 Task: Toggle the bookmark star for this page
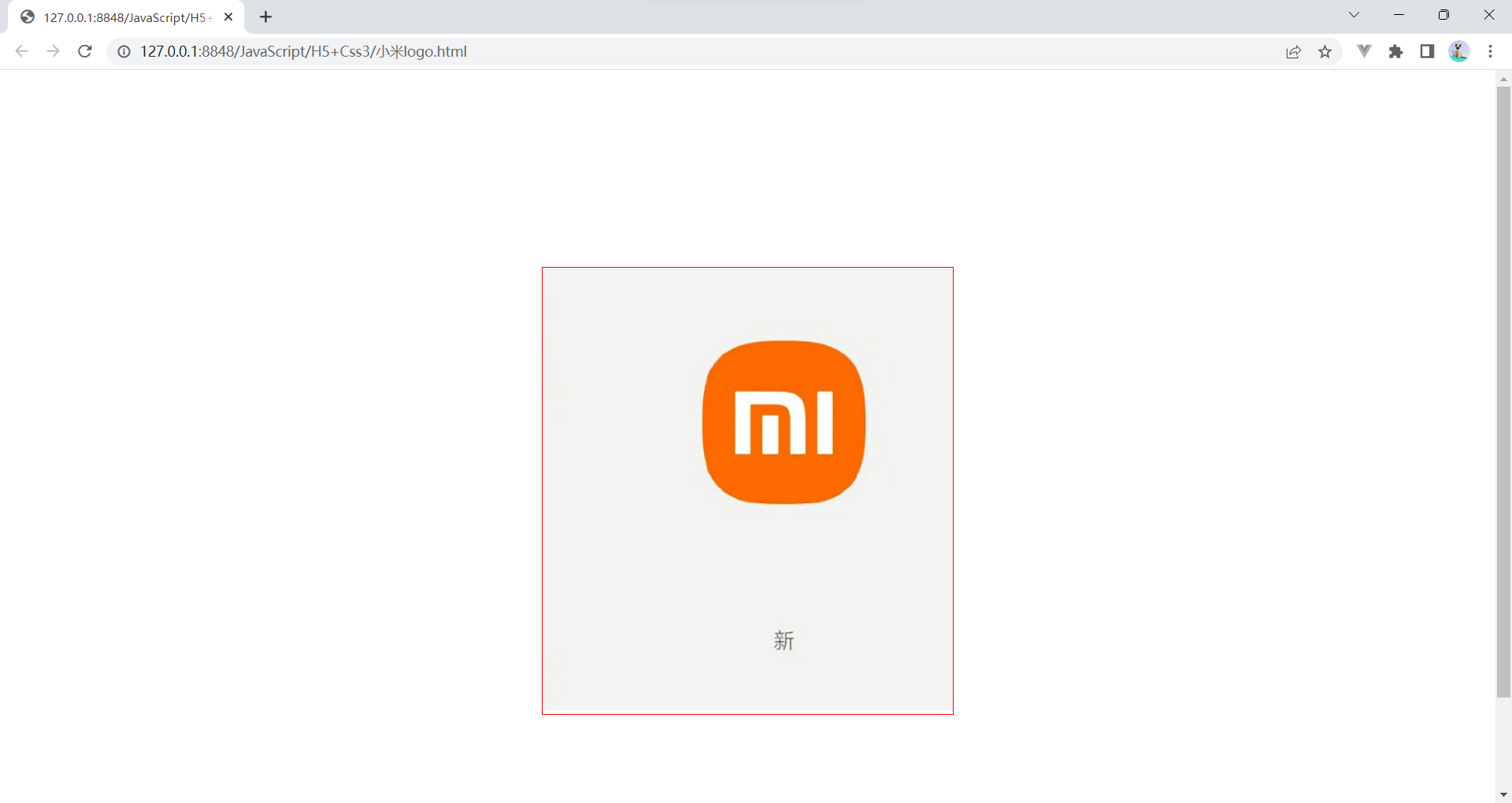click(1325, 51)
